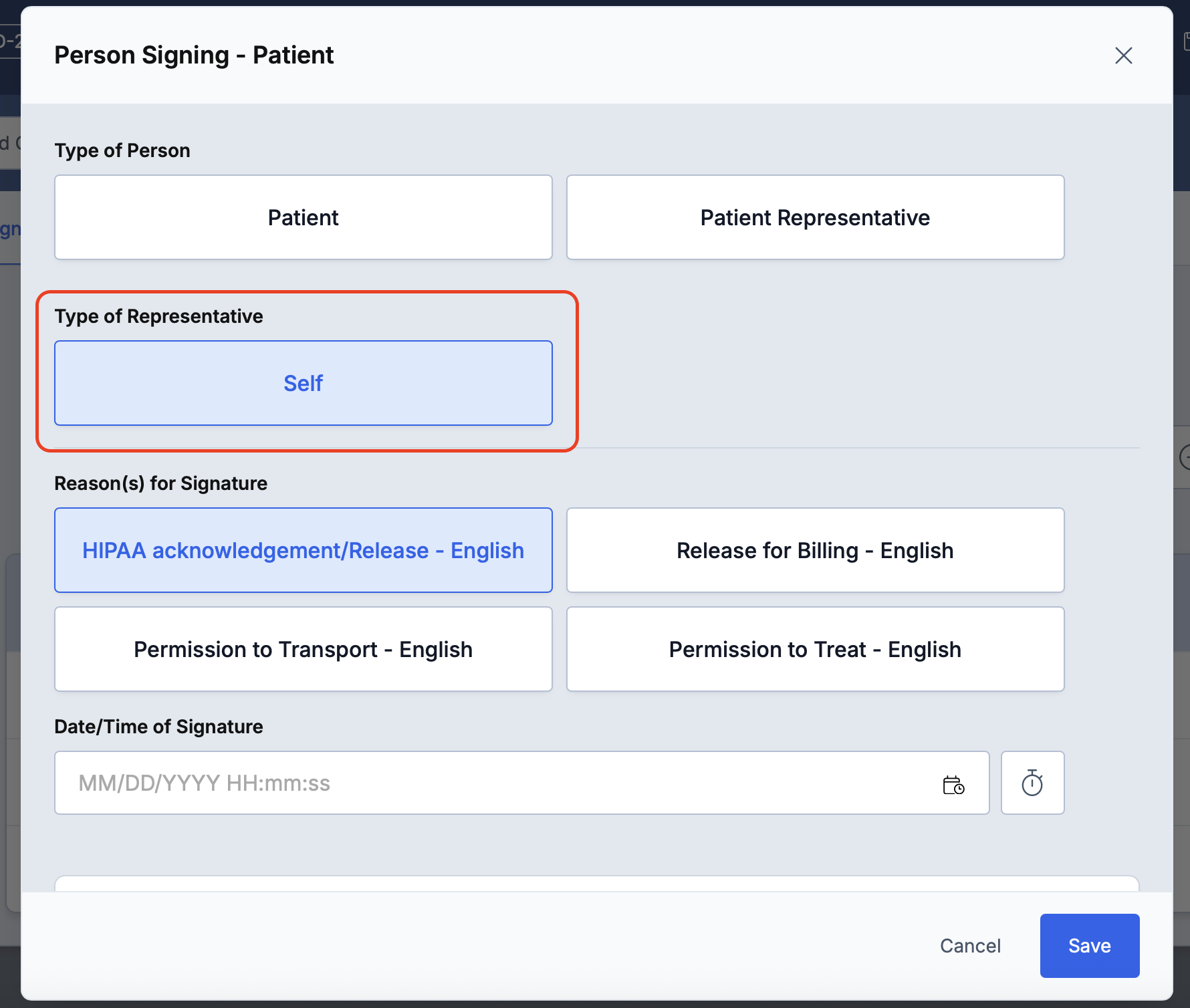The width and height of the screenshot is (1190, 1008).
Task: Open the calendar picker in the signature date field
Action: 953,784
